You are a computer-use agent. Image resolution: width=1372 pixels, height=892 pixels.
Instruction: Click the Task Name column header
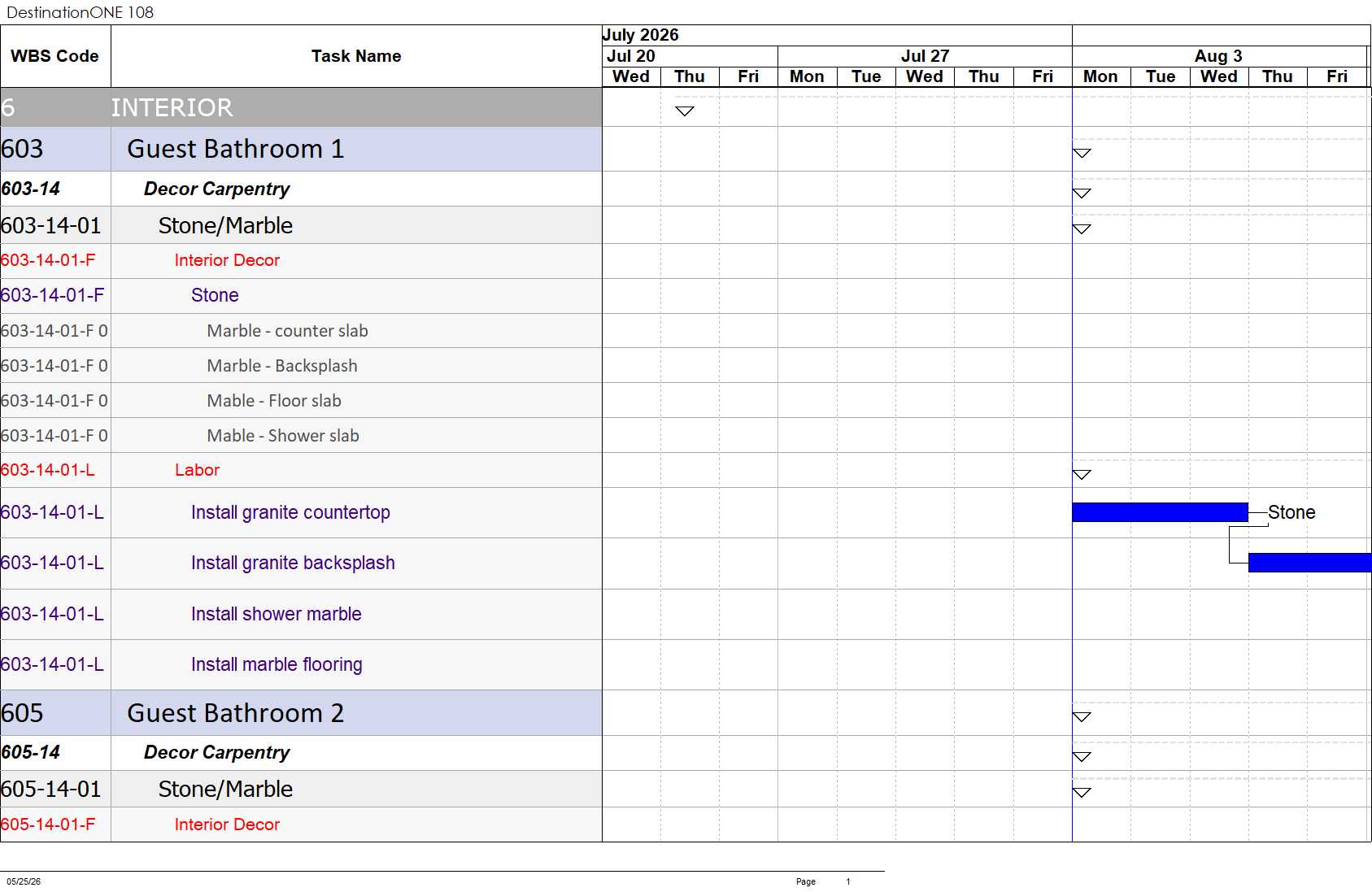(x=356, y=56)
